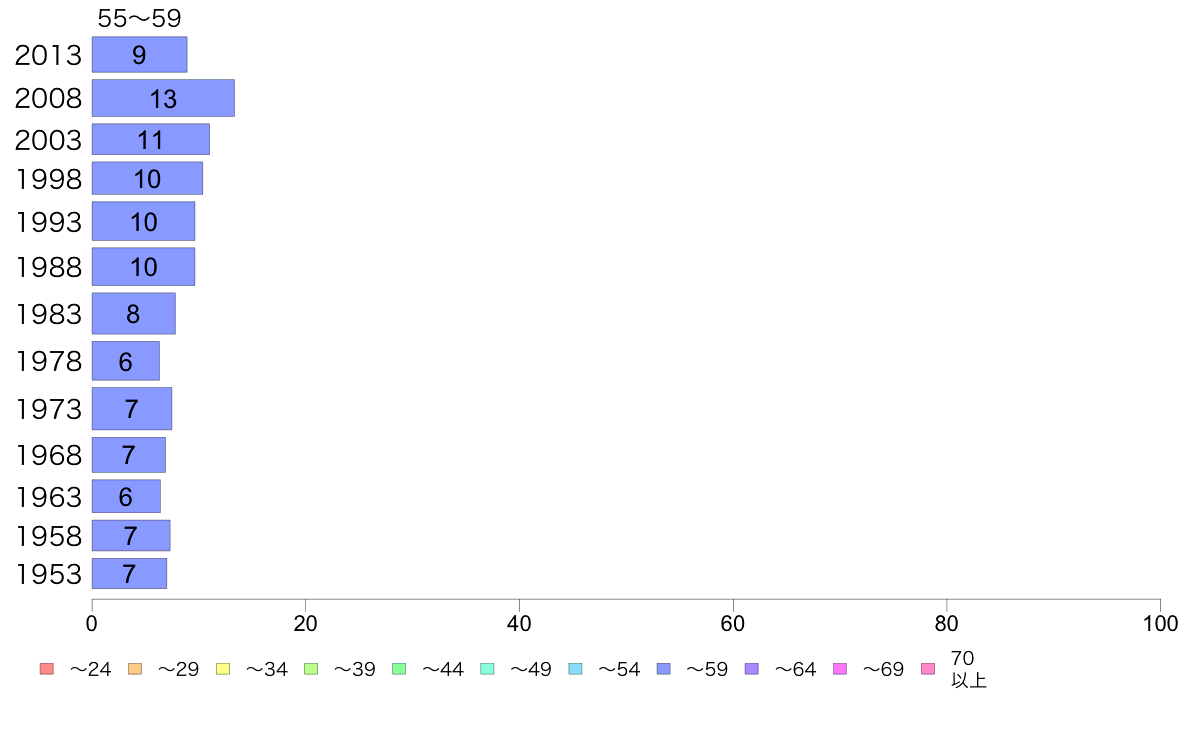Screen dimensions: 1188x736
Task: Click the red ~24 legend swatch
Action: [x=47, y=669]
